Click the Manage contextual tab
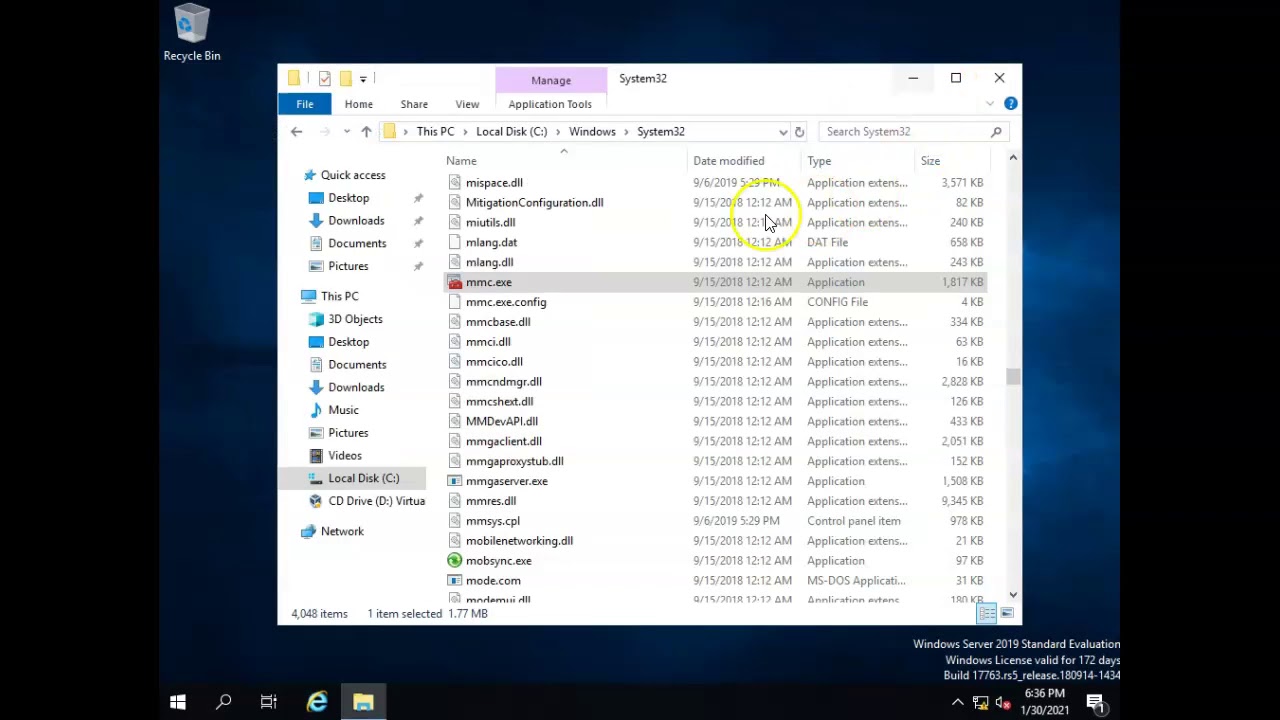1280x720 pixels. (551, 80)
